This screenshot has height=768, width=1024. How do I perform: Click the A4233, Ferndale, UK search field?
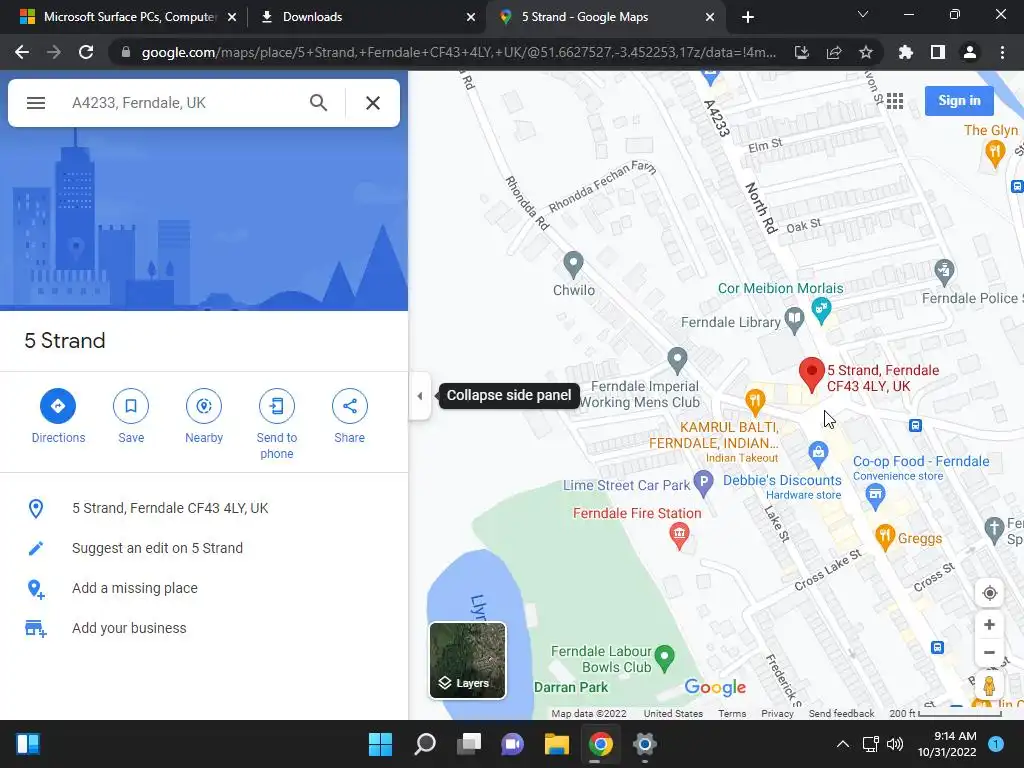[183, 103]
